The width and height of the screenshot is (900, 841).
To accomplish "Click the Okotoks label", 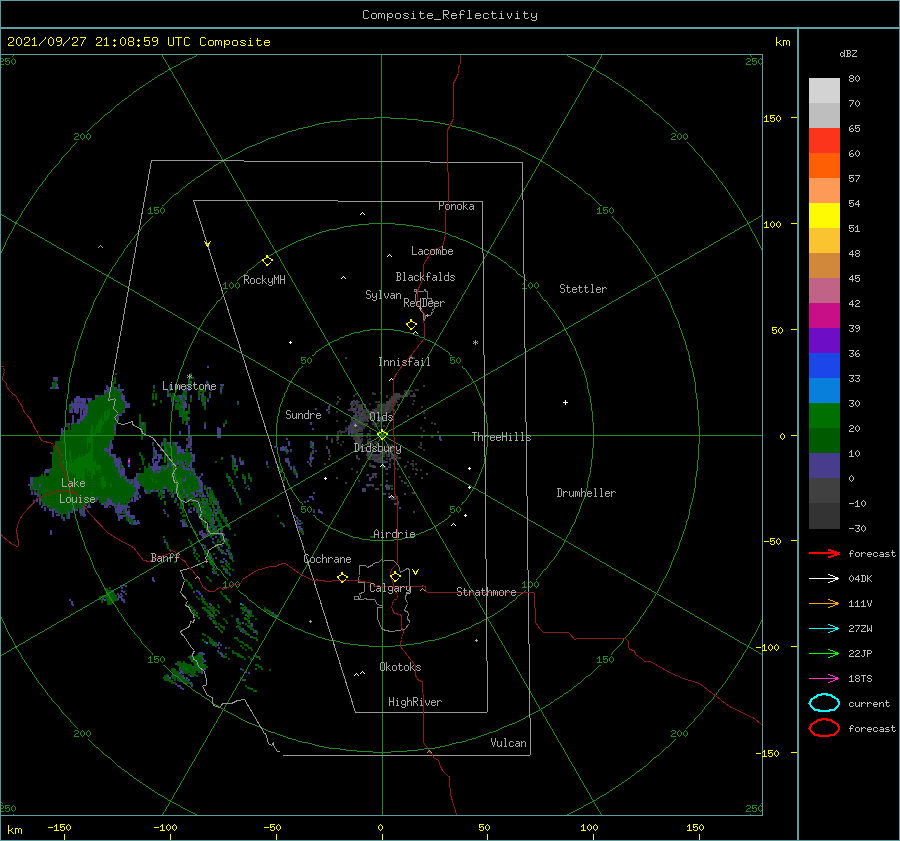I will [x=400, y=667].
